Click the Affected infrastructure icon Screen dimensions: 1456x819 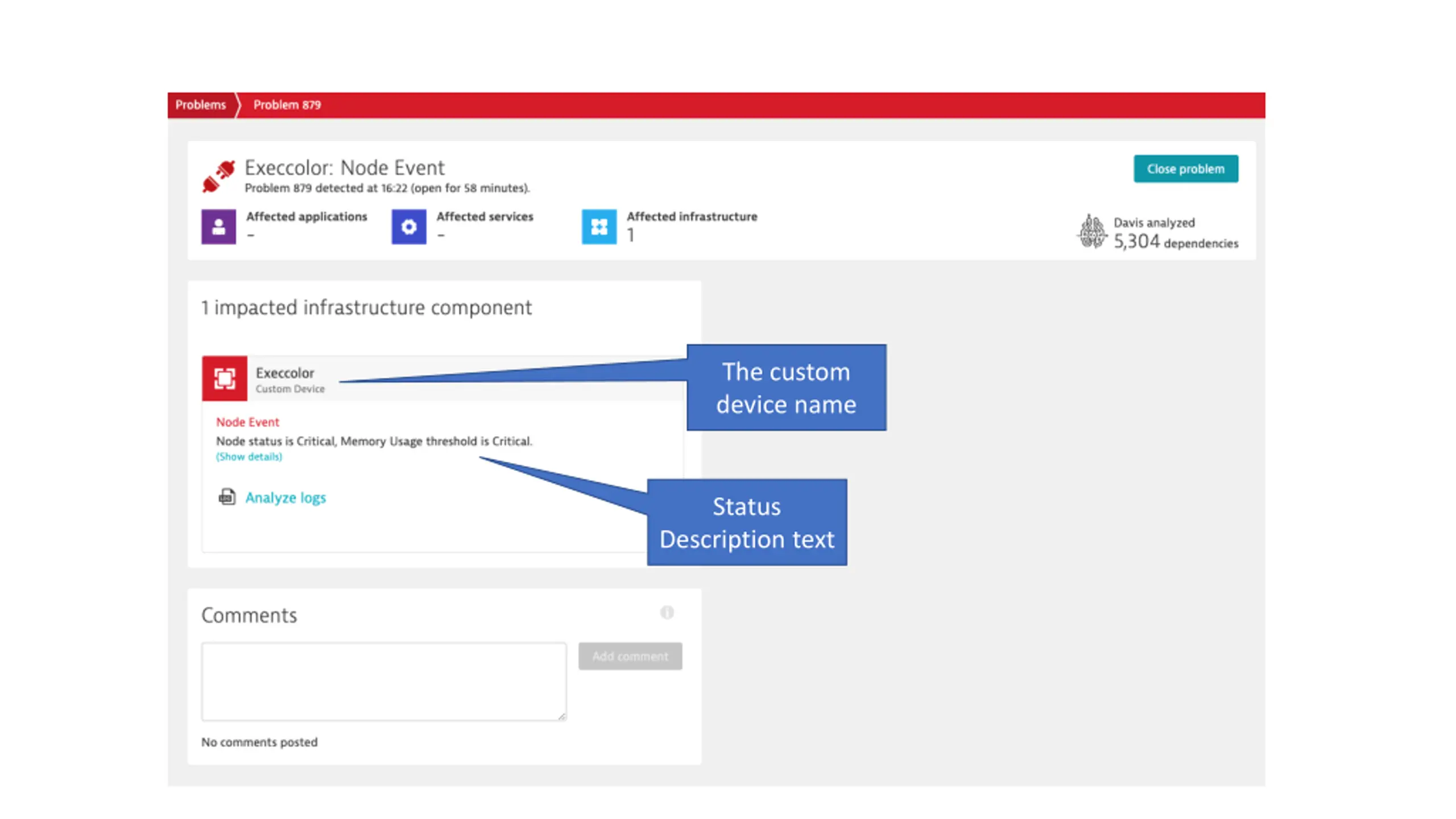click(598, 227)
